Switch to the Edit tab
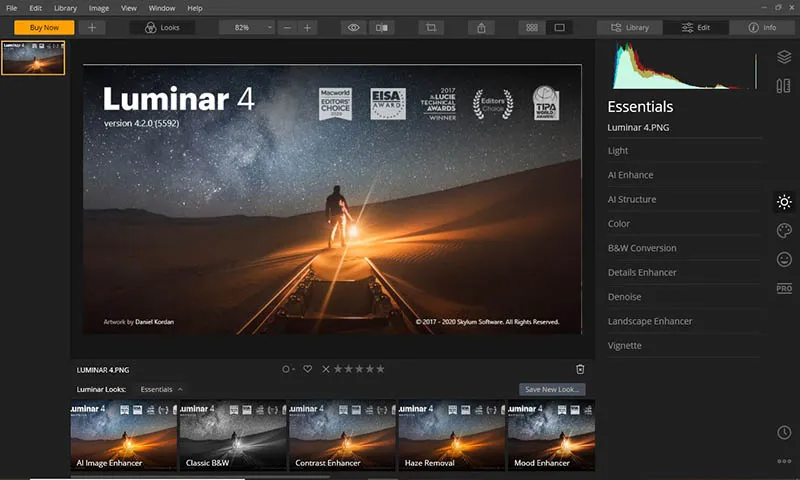Viewport: 800px width, 480px height. coord(696,28)
